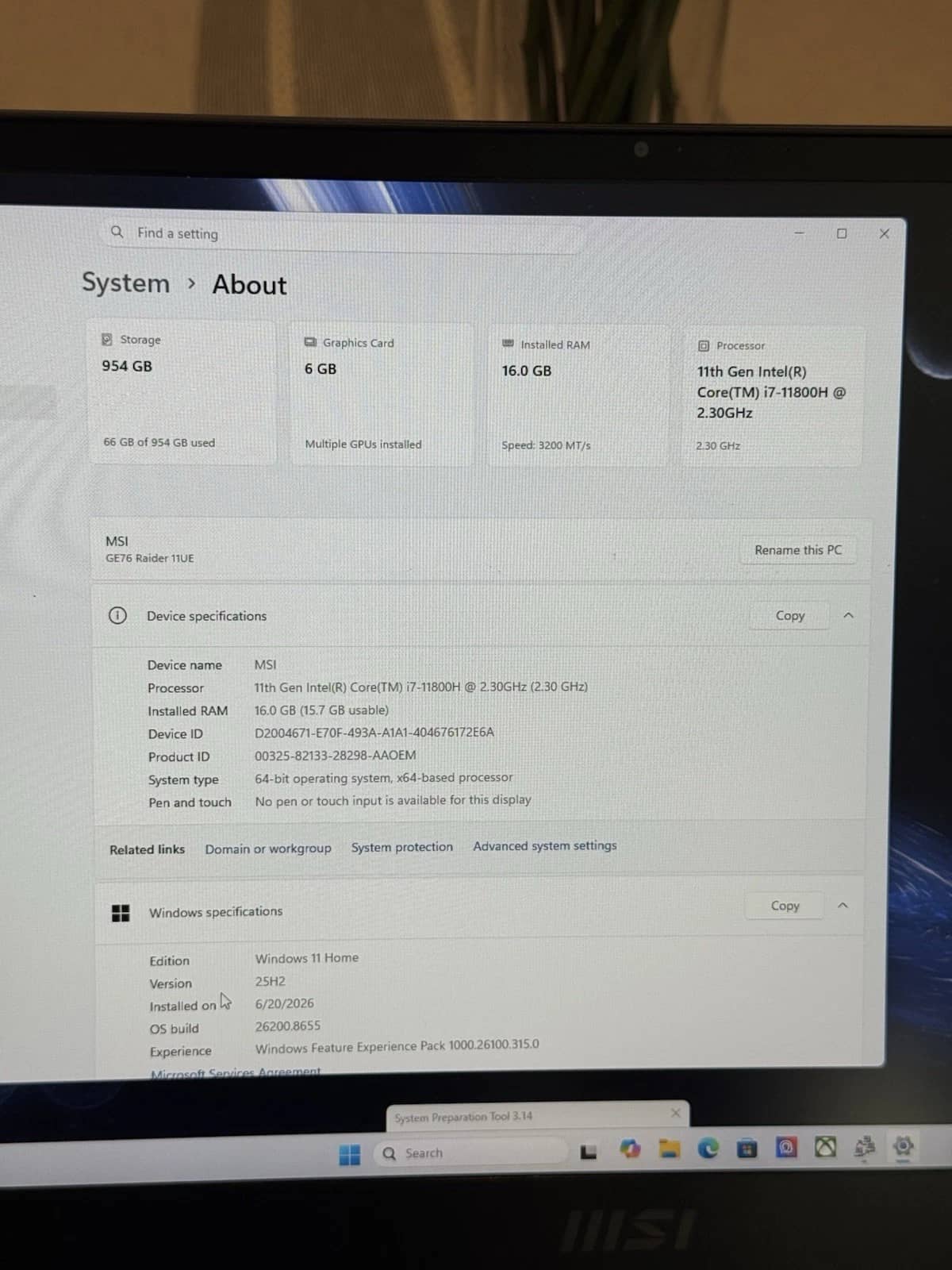Image resolution: width=952 pixels, height=1270 pixels.
Task: Click Rename this PC button
Action: point(798,550)
